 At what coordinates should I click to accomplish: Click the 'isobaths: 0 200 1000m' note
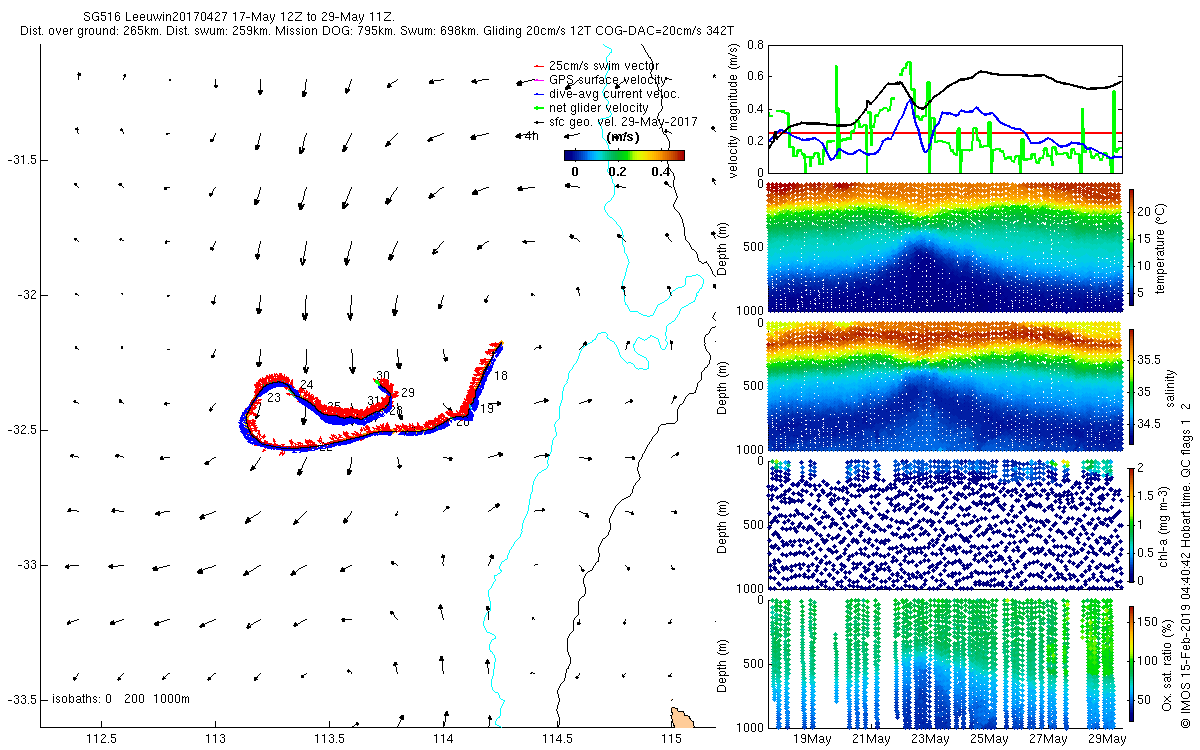pos(121,699)
